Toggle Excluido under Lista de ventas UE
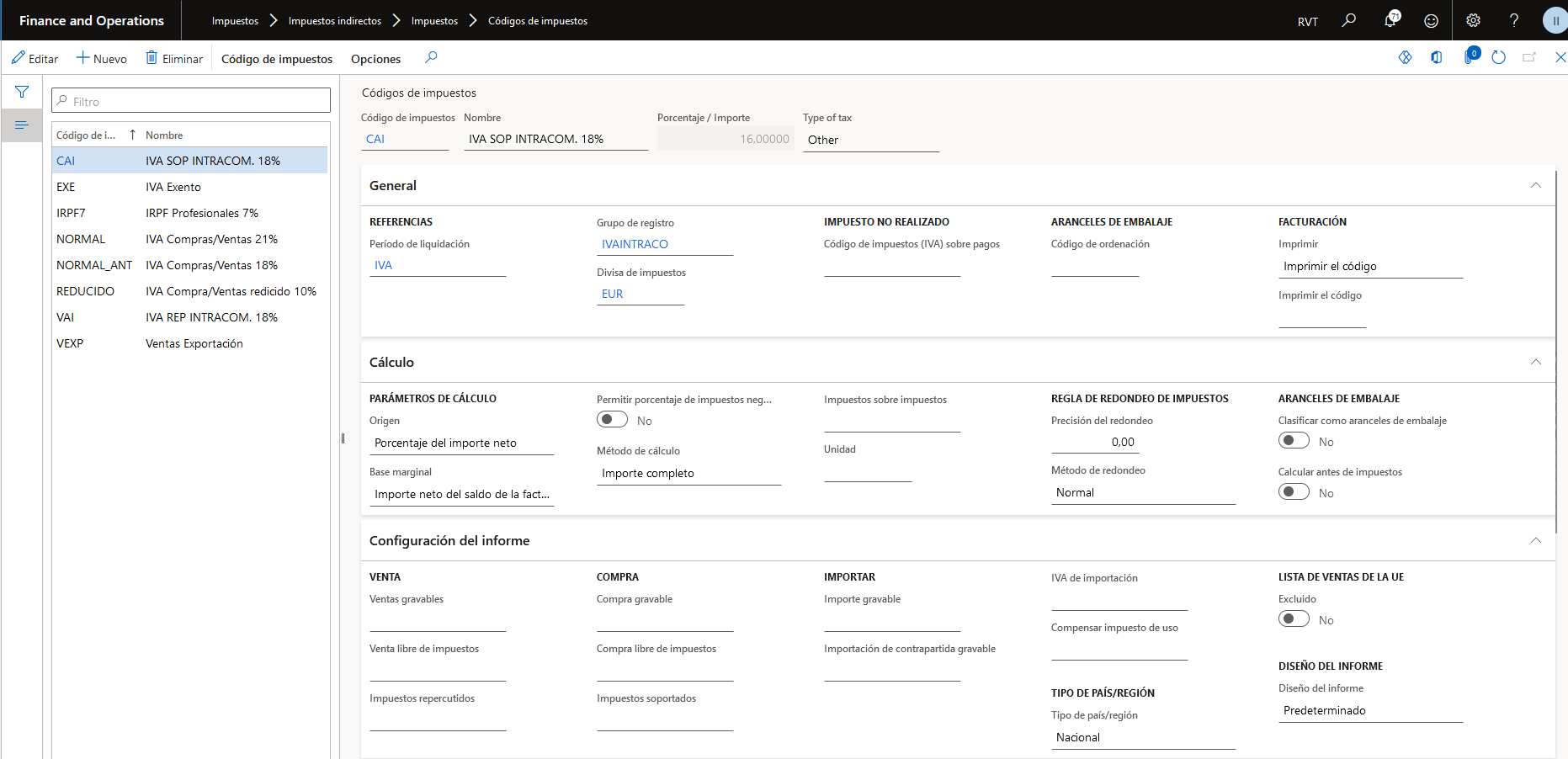 coord(1294,618)
